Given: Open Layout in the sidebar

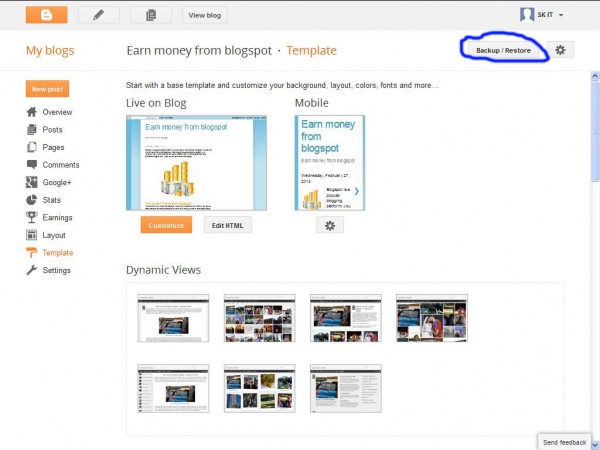Looking at the screenshot, I should click(54, 235).
